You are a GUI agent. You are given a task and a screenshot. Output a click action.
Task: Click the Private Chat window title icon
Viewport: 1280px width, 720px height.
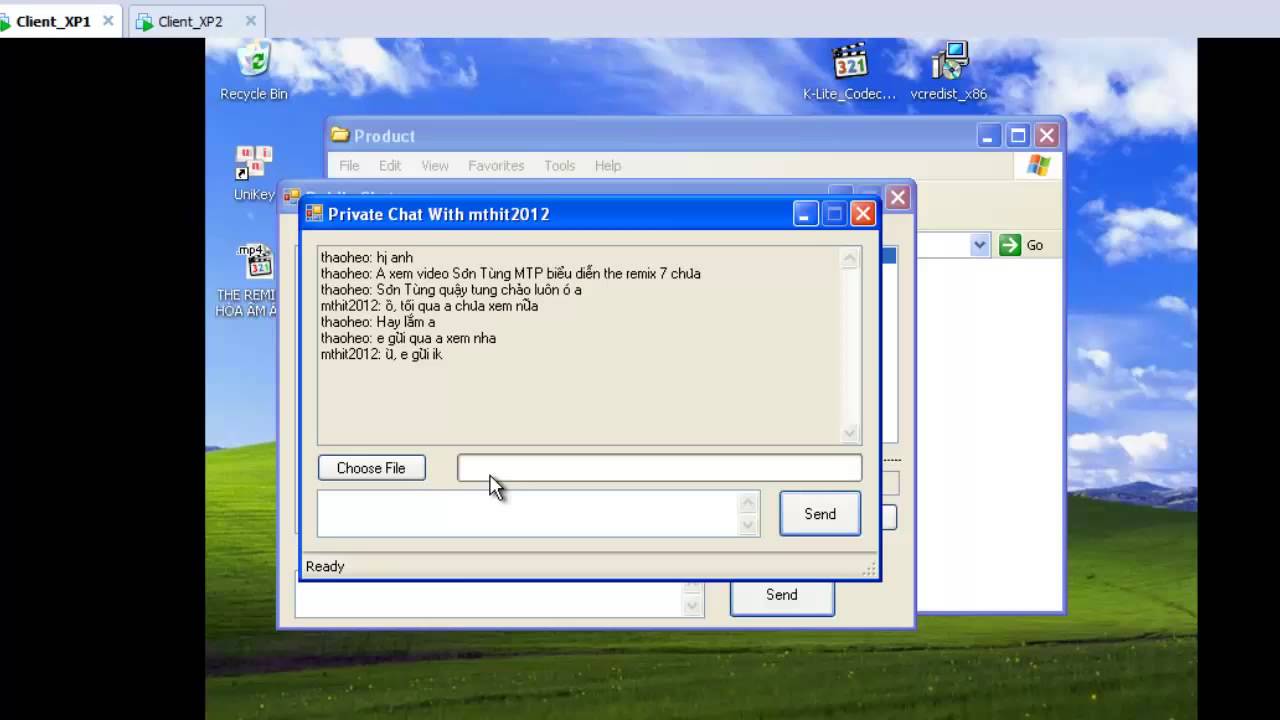click(314, 213)
